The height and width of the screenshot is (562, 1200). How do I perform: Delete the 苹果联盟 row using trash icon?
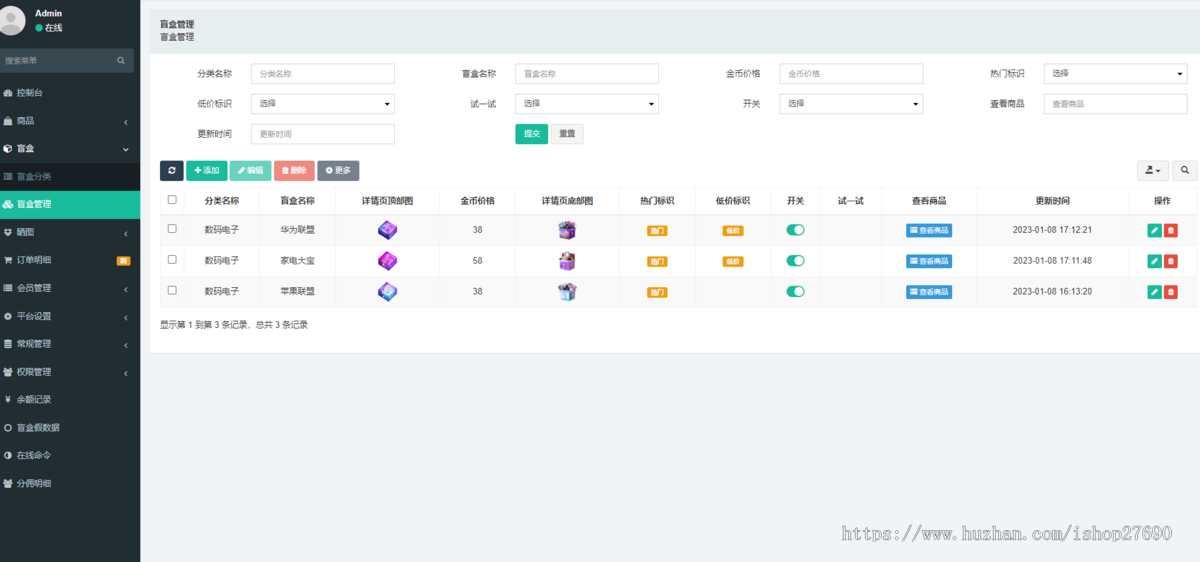(x=1171, y=292)
